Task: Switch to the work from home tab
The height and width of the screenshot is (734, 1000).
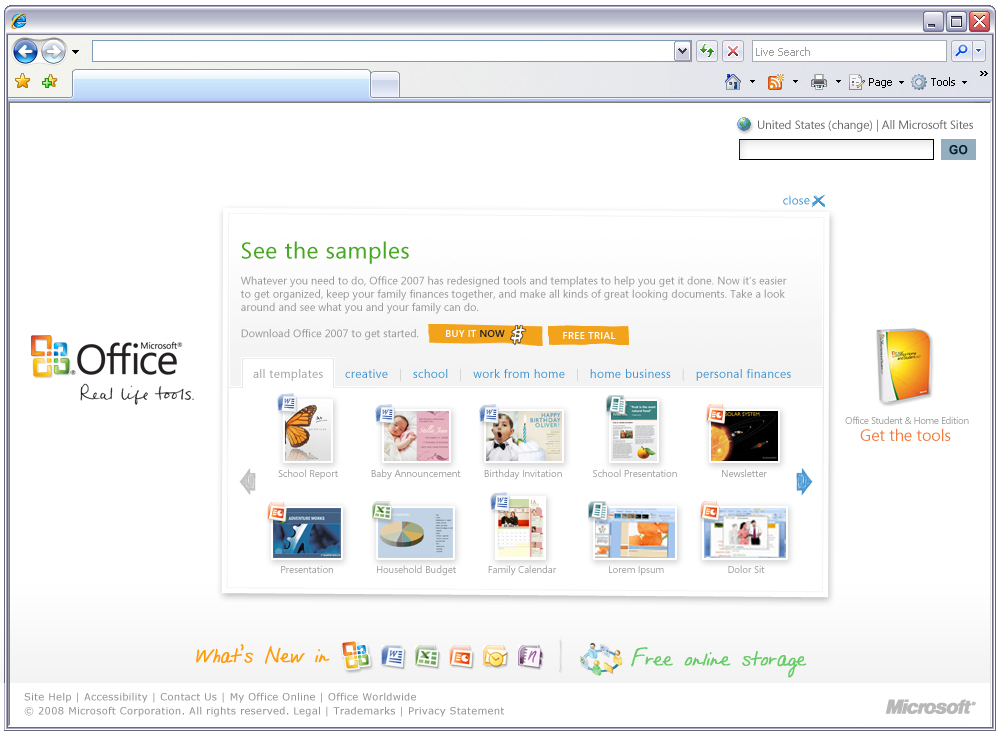Action: click(518, 374)
